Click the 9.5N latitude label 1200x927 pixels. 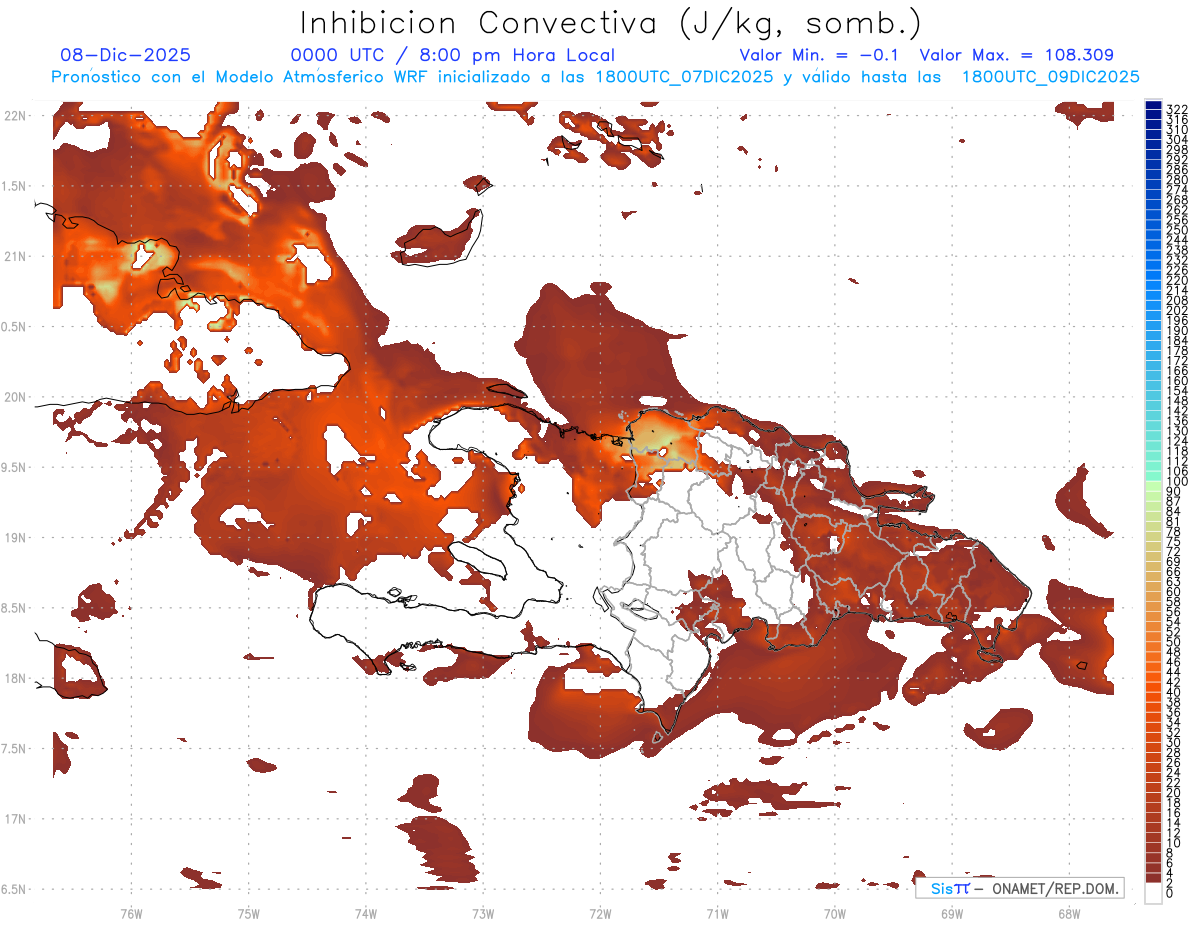coord(14,468)
